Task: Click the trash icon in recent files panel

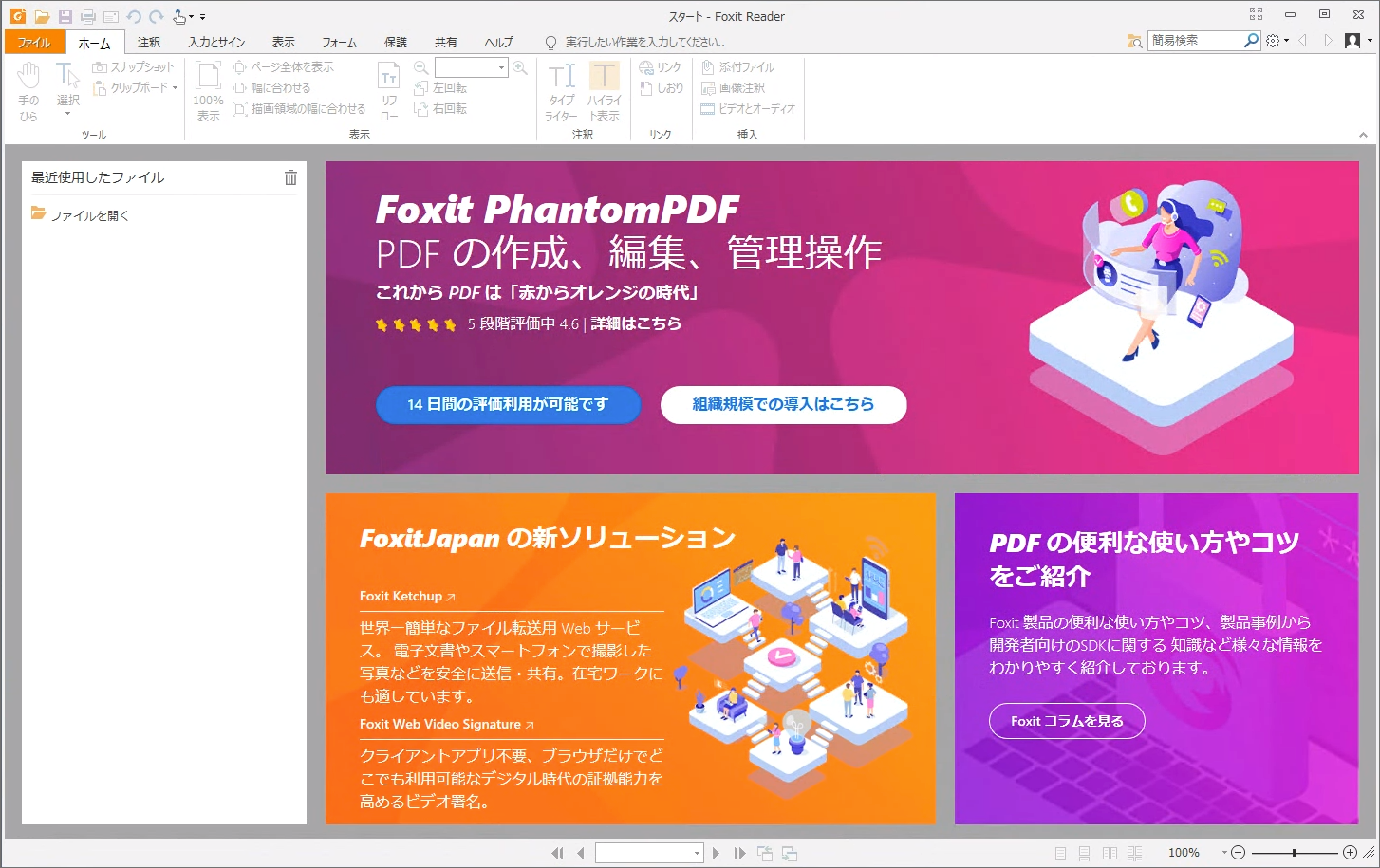Action: [290, 177]
